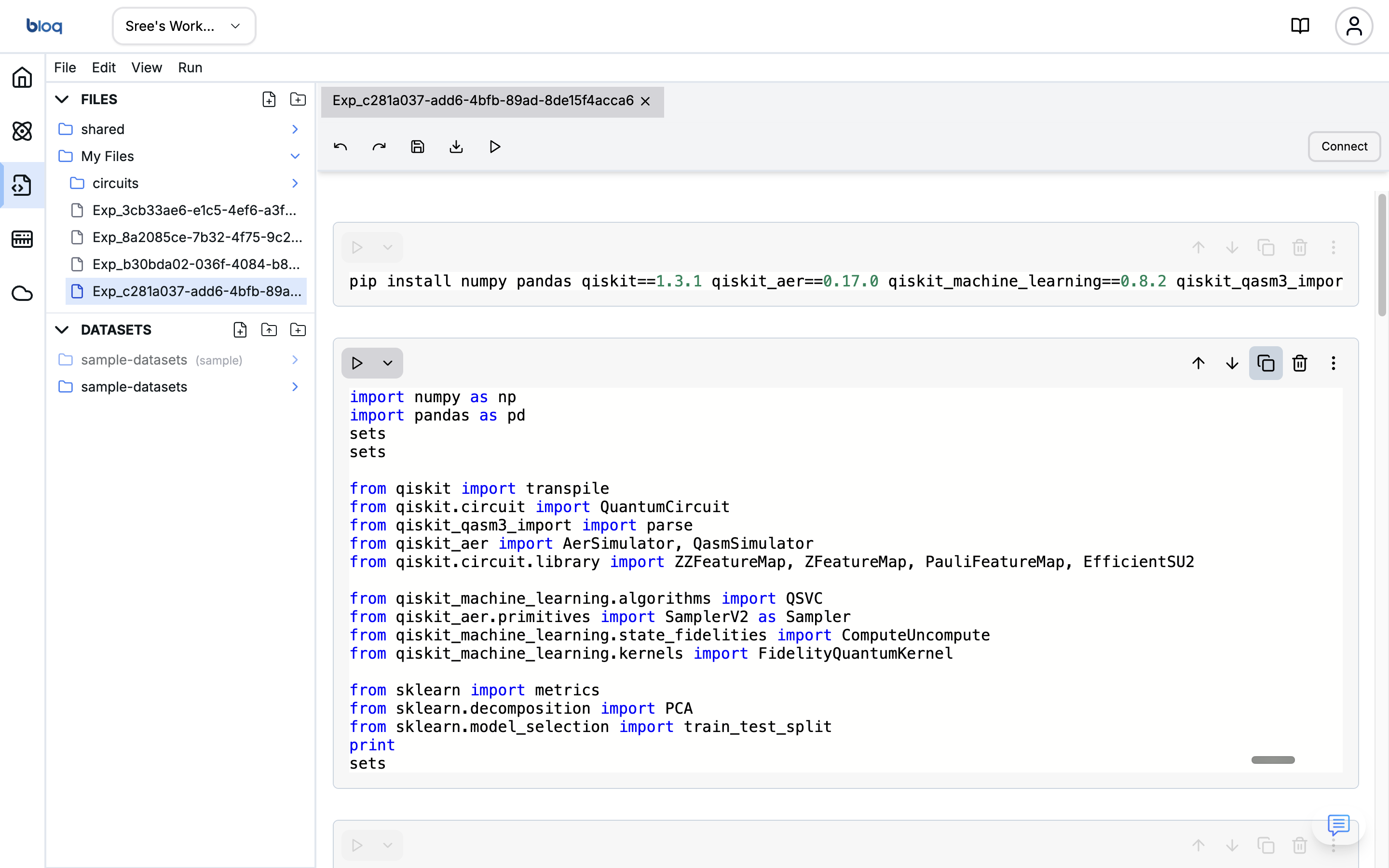Download the notebook
This screenshot has height=868, width=1389.
pos(456,147)
